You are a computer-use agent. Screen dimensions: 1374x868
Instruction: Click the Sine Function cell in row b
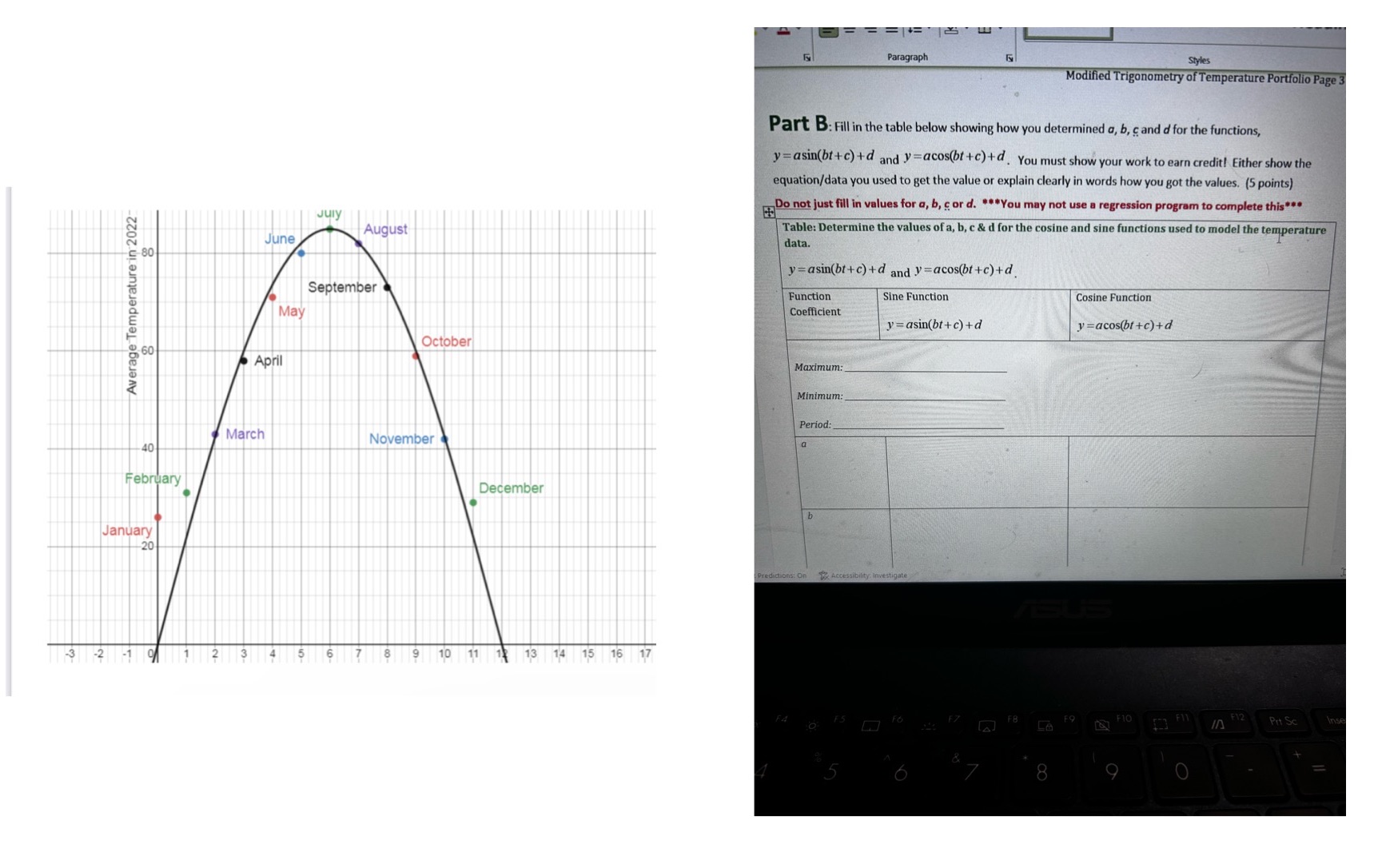click(x=978, y=537)
